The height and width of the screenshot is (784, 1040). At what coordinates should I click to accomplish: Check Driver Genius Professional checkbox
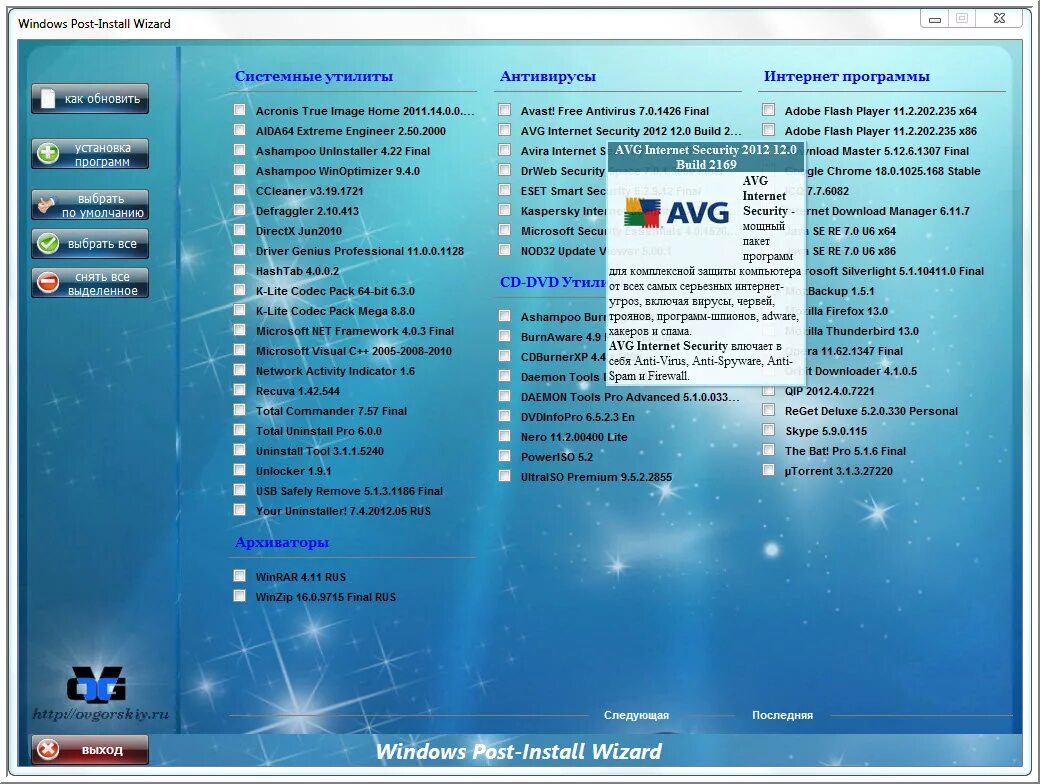pyautogui.click(x=239, y=249)
